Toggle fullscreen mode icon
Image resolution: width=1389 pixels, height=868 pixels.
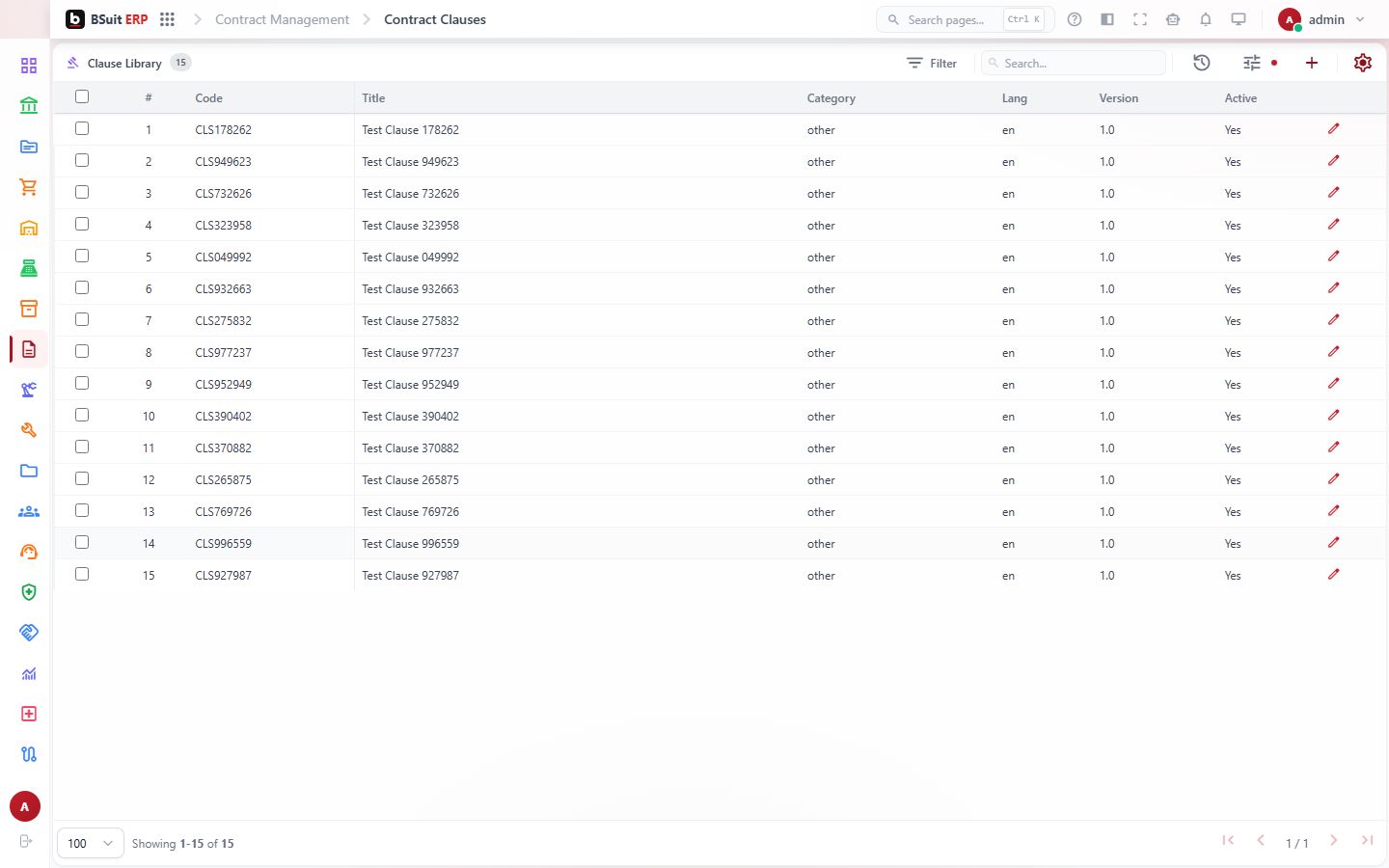point(1140,19)
